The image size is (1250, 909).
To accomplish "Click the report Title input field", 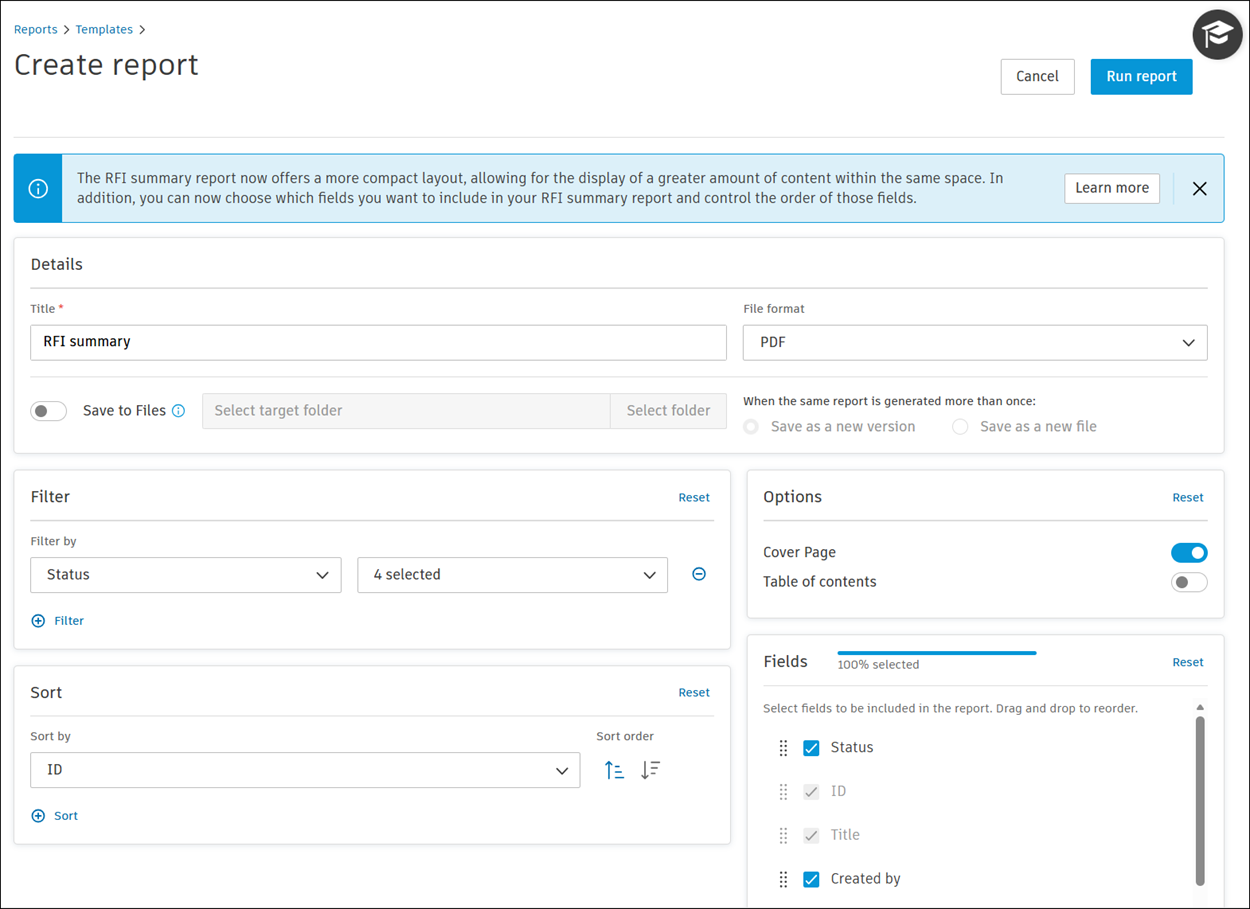I will coord(378,342).
